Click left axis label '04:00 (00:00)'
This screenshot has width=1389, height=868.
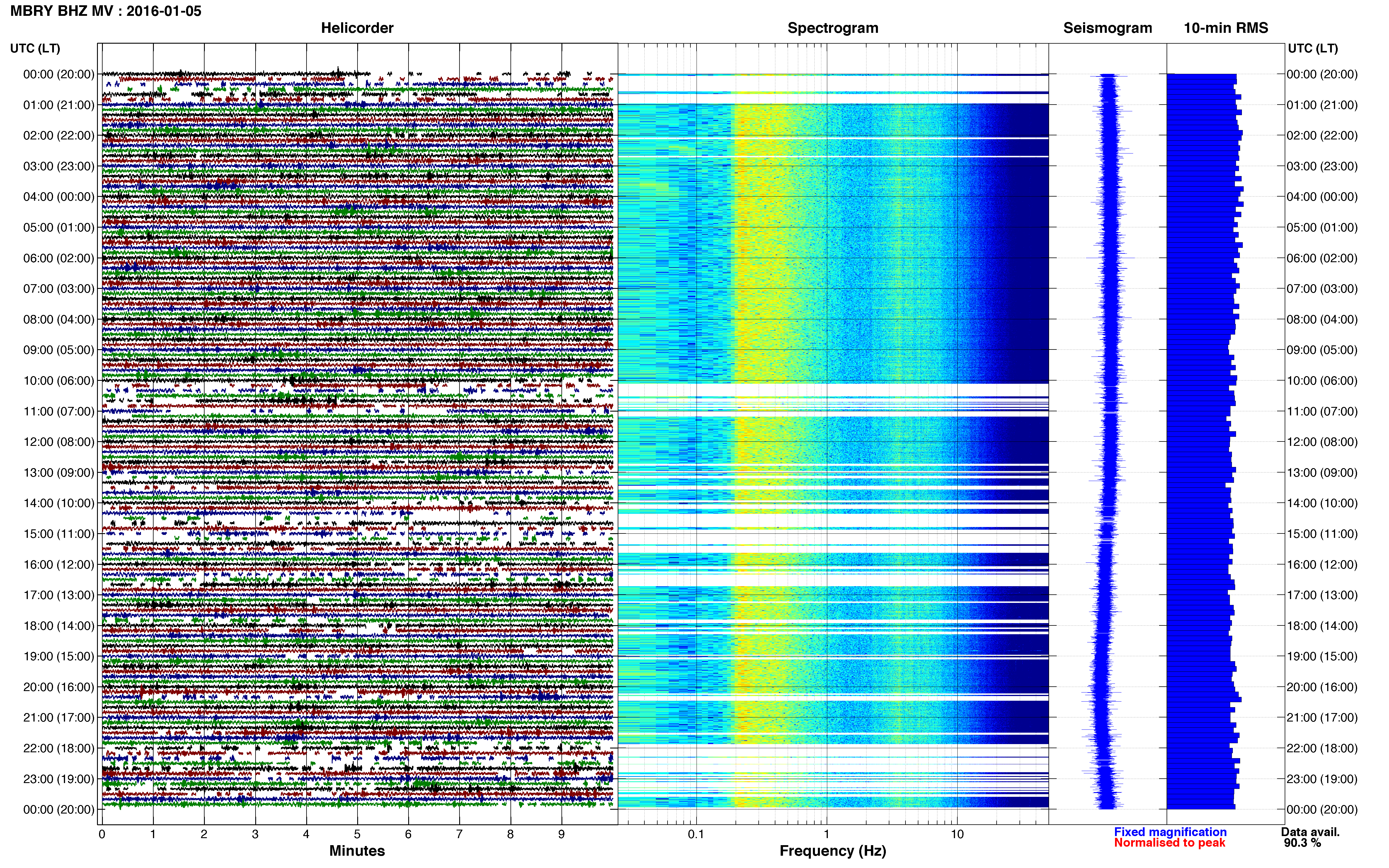[x=59, y=197]
